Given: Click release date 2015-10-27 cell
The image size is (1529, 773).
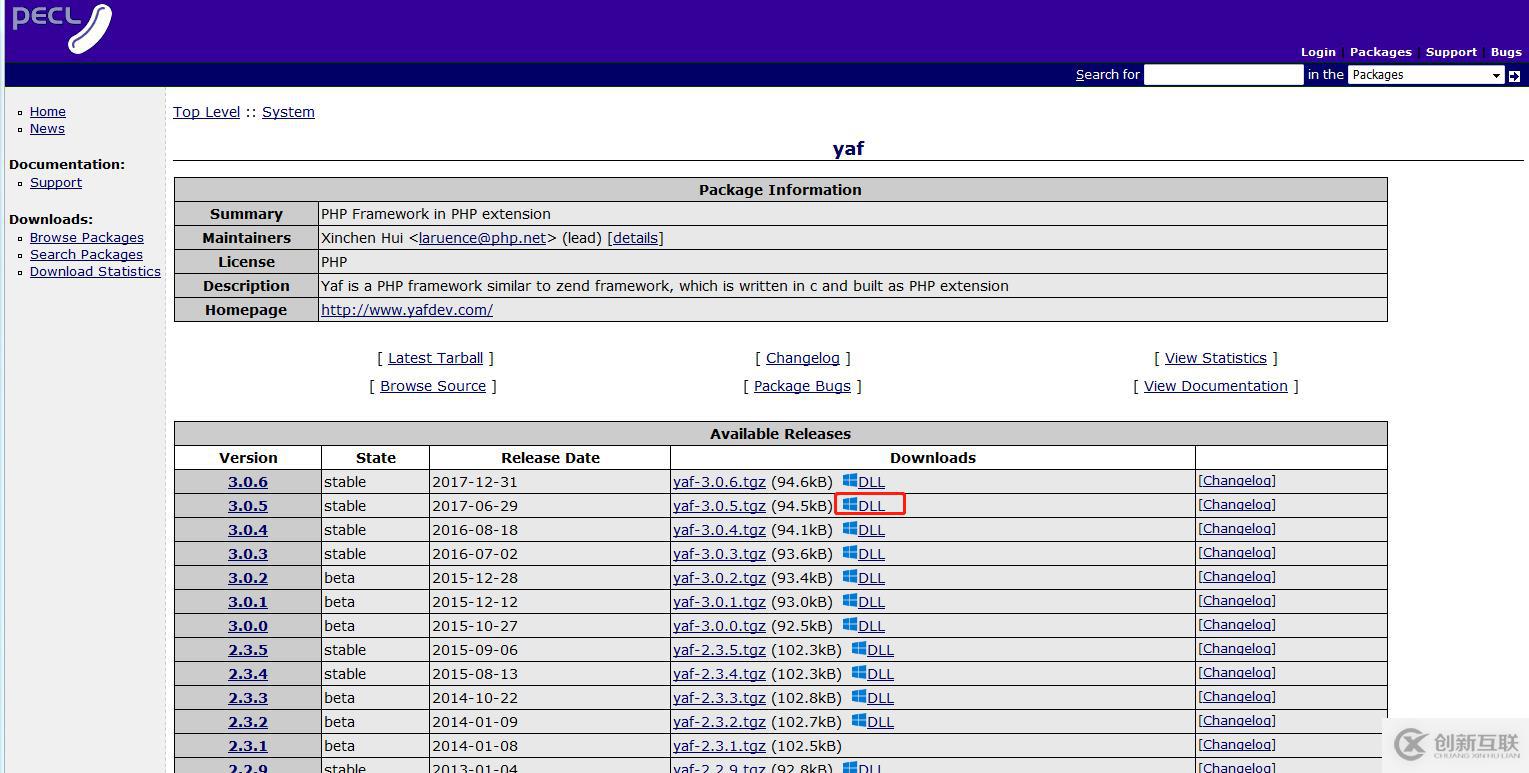Looking at the screenshot, I should (550, 626).
